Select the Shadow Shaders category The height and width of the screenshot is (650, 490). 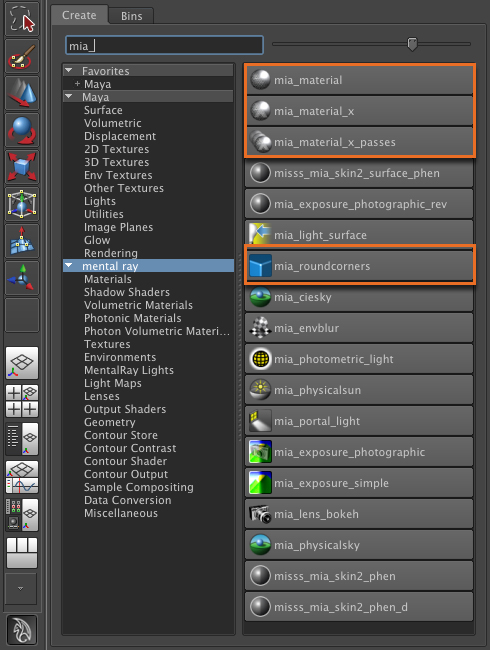(x=127, y=292)
